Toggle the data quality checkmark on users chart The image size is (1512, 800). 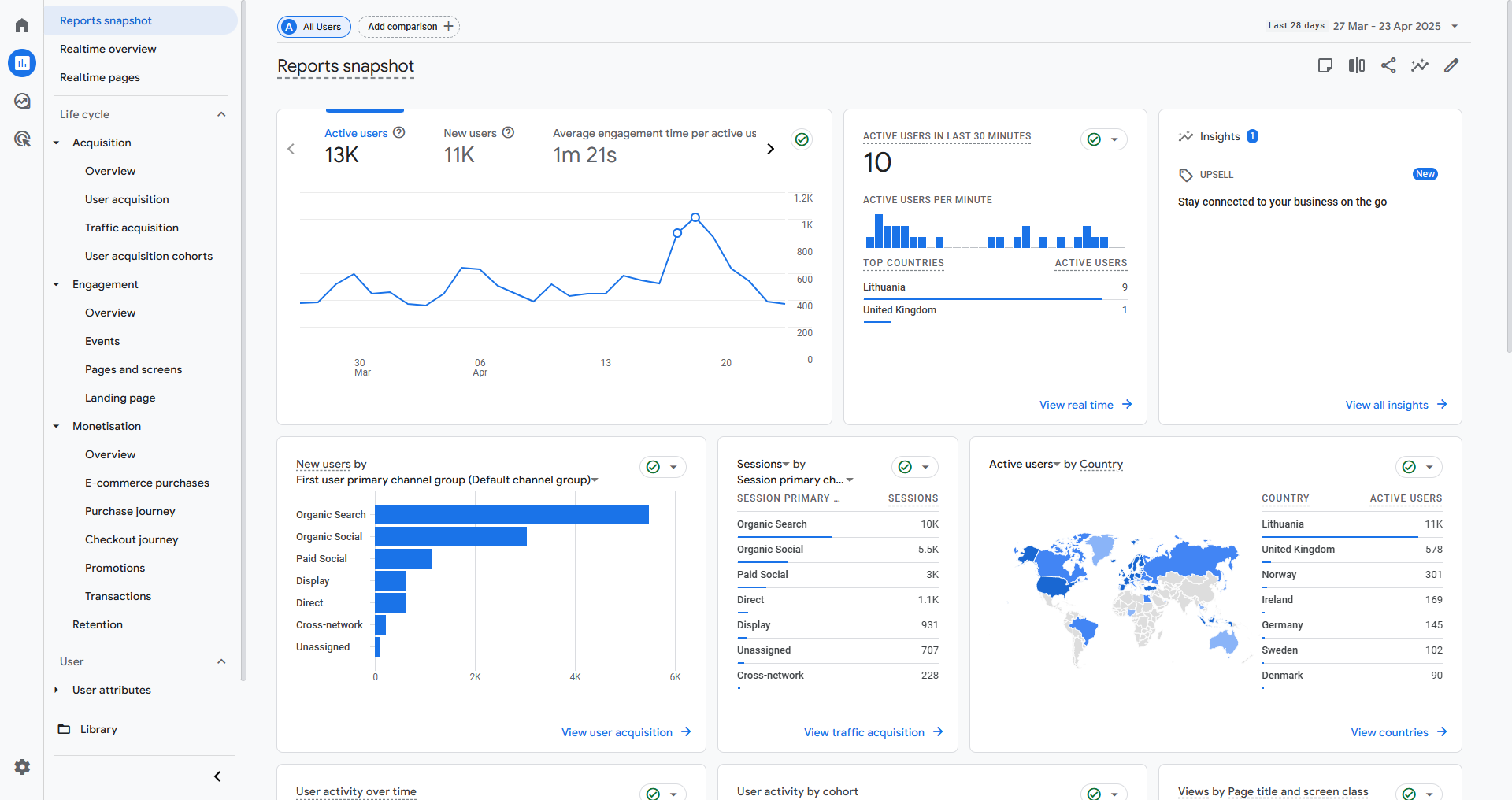(802, 139)
